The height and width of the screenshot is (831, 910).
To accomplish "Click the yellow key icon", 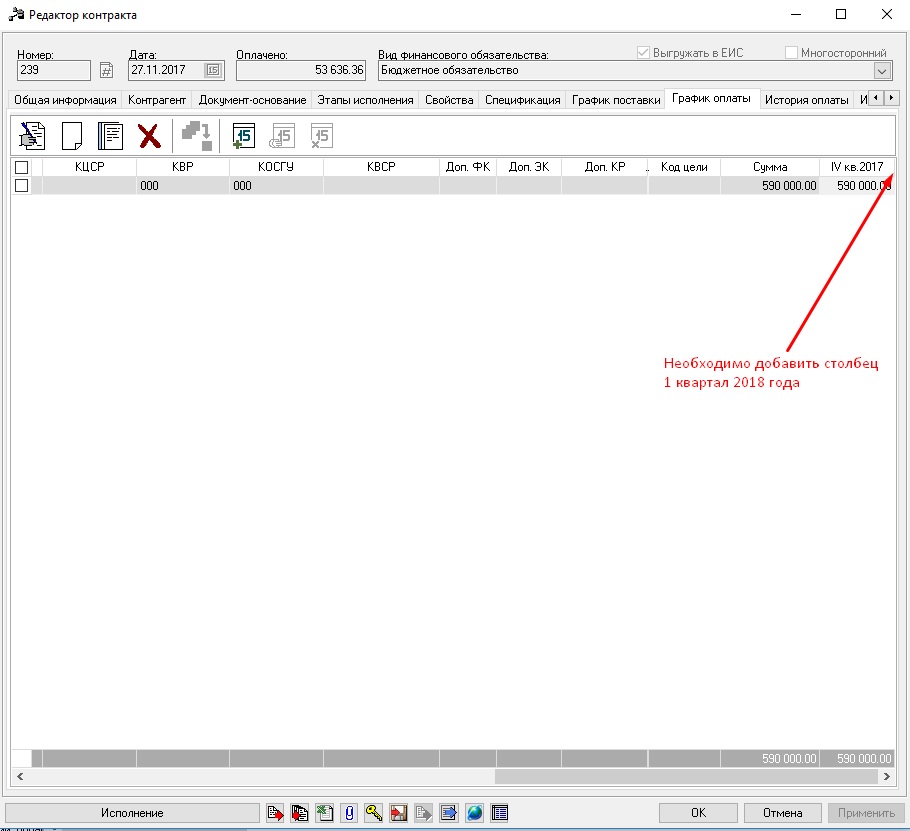I will point(373,813).
